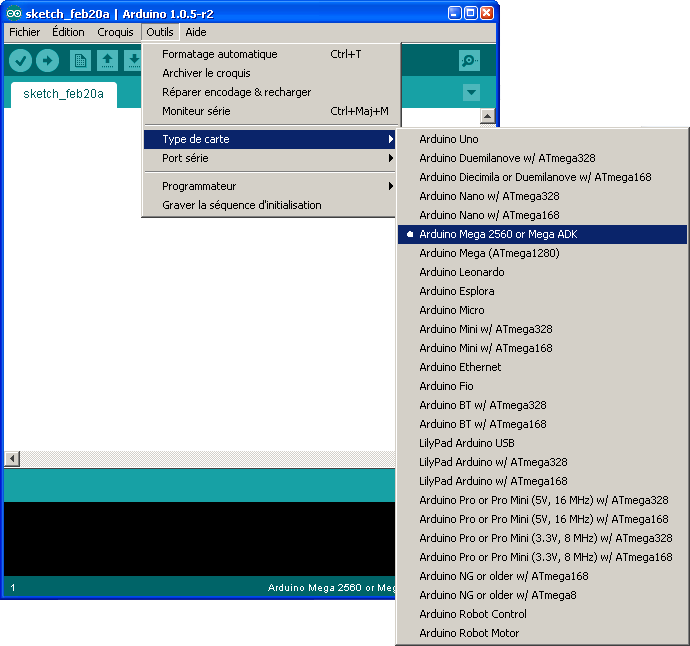Select Pro Mini 5V 16 MHz ATmega328
Viewport: 690px width, 646px height.
pyautogui.click(x=542, y=500)
